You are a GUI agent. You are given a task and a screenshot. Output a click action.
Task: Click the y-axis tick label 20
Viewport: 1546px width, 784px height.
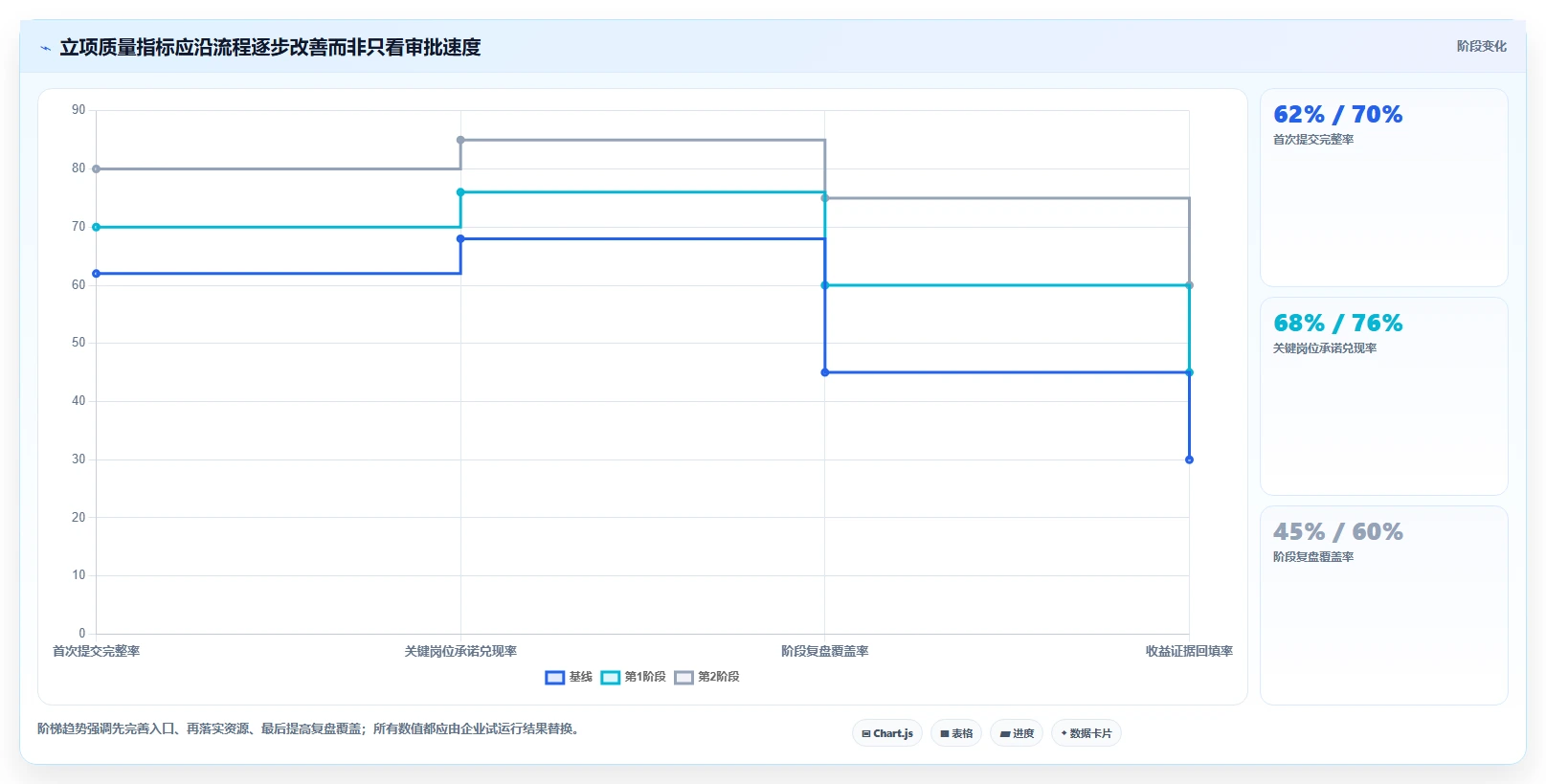coord(78,518)
